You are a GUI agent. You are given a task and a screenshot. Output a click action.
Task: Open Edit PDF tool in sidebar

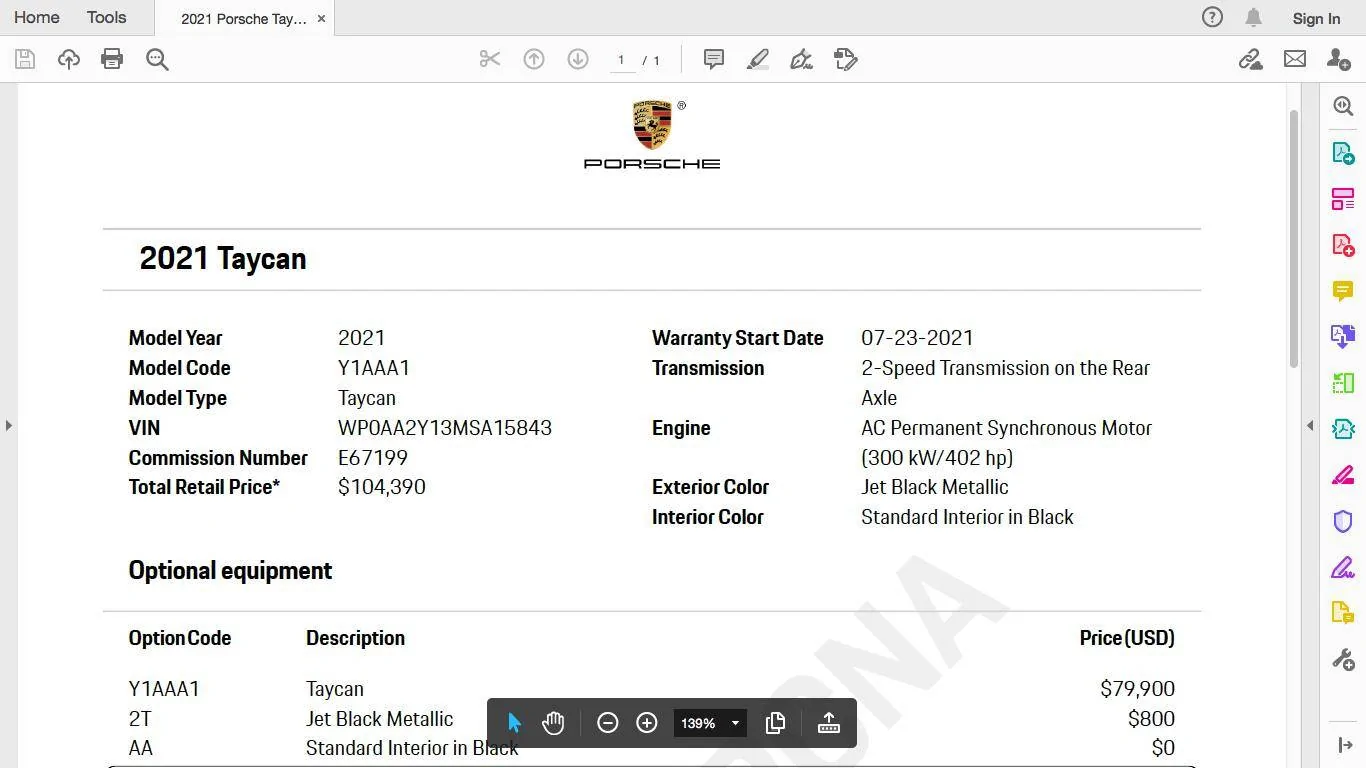pos(1343,199)
